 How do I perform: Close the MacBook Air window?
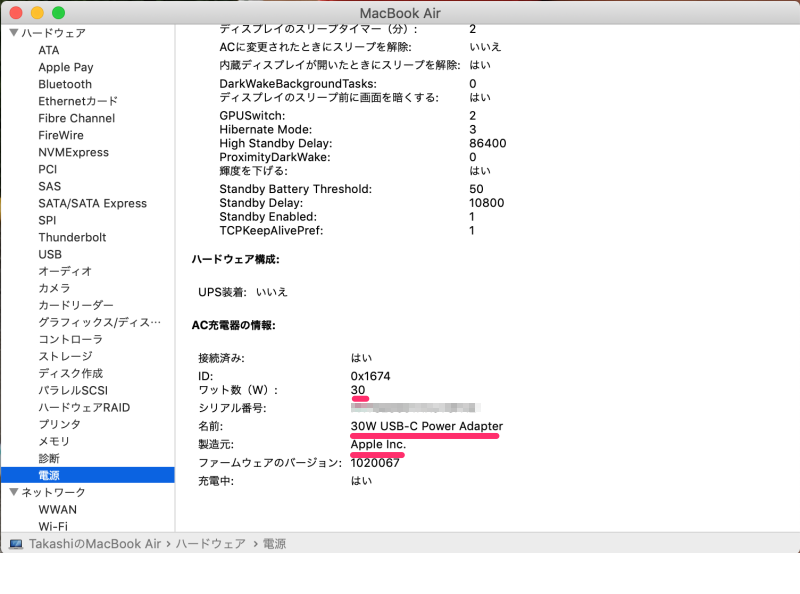16,13
